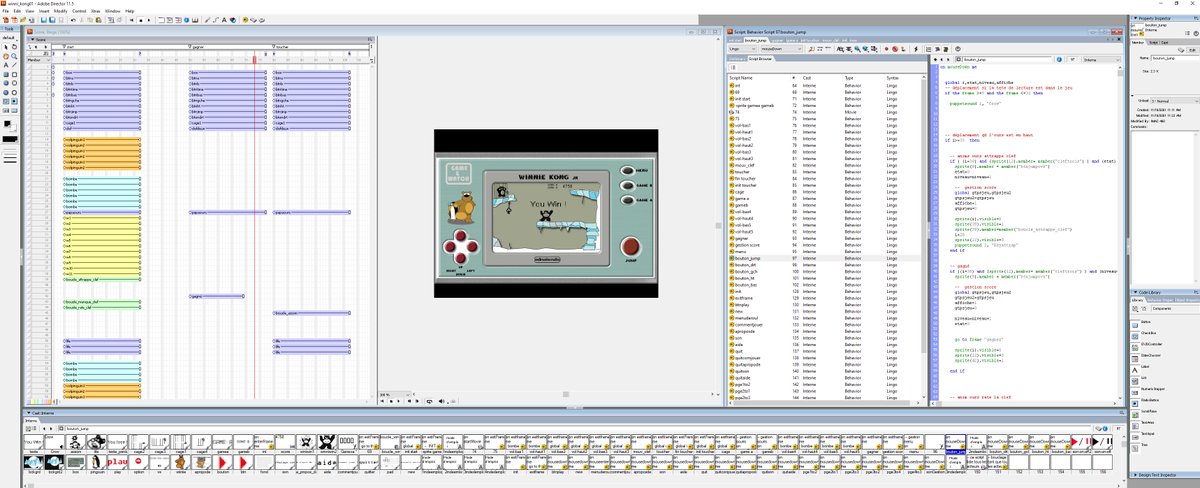This screenshot has width=1200, height=488.
Task: Click the 'plau' cast member thumbnail
Action: coord(118,462)
